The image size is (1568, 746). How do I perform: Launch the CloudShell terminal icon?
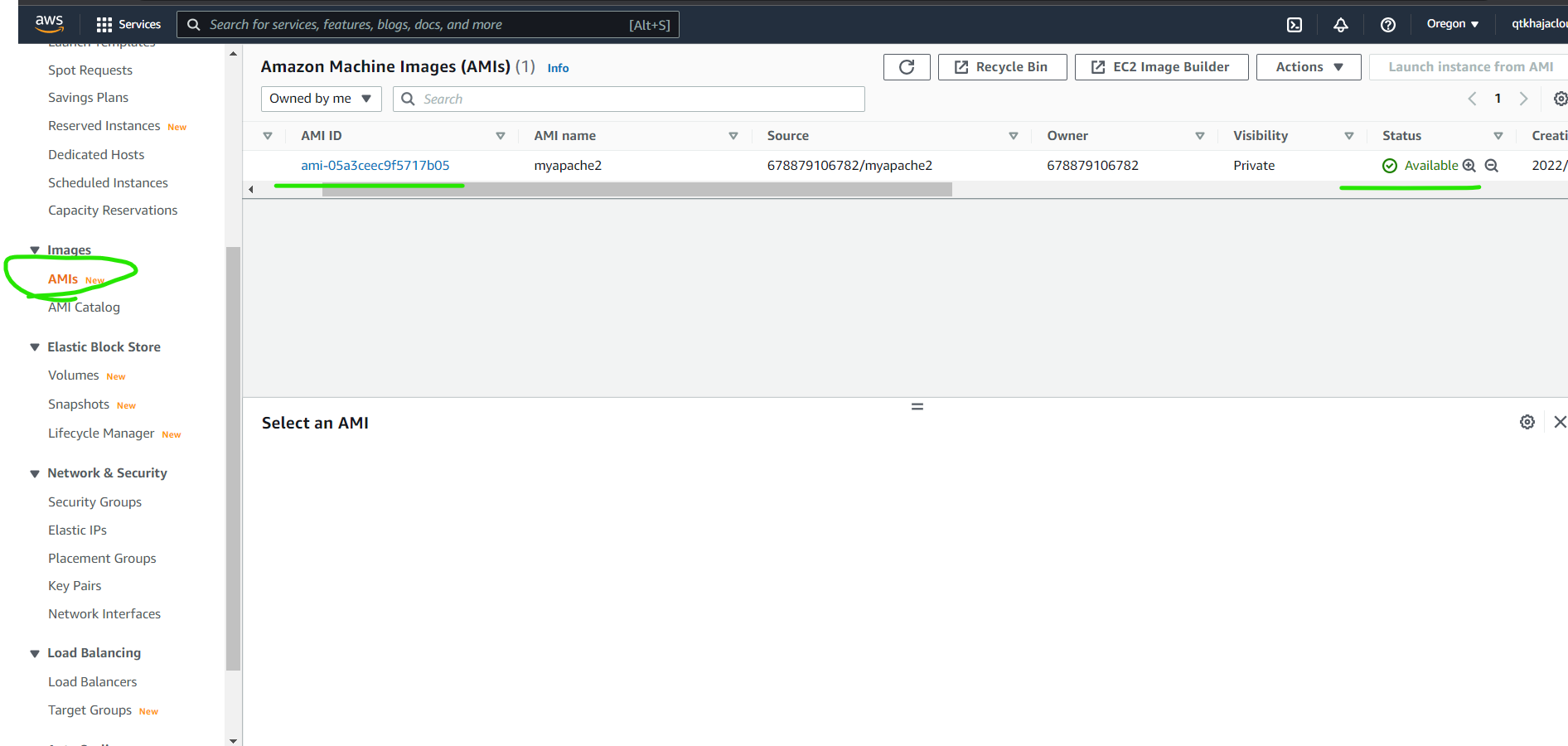pos(1294,25)
